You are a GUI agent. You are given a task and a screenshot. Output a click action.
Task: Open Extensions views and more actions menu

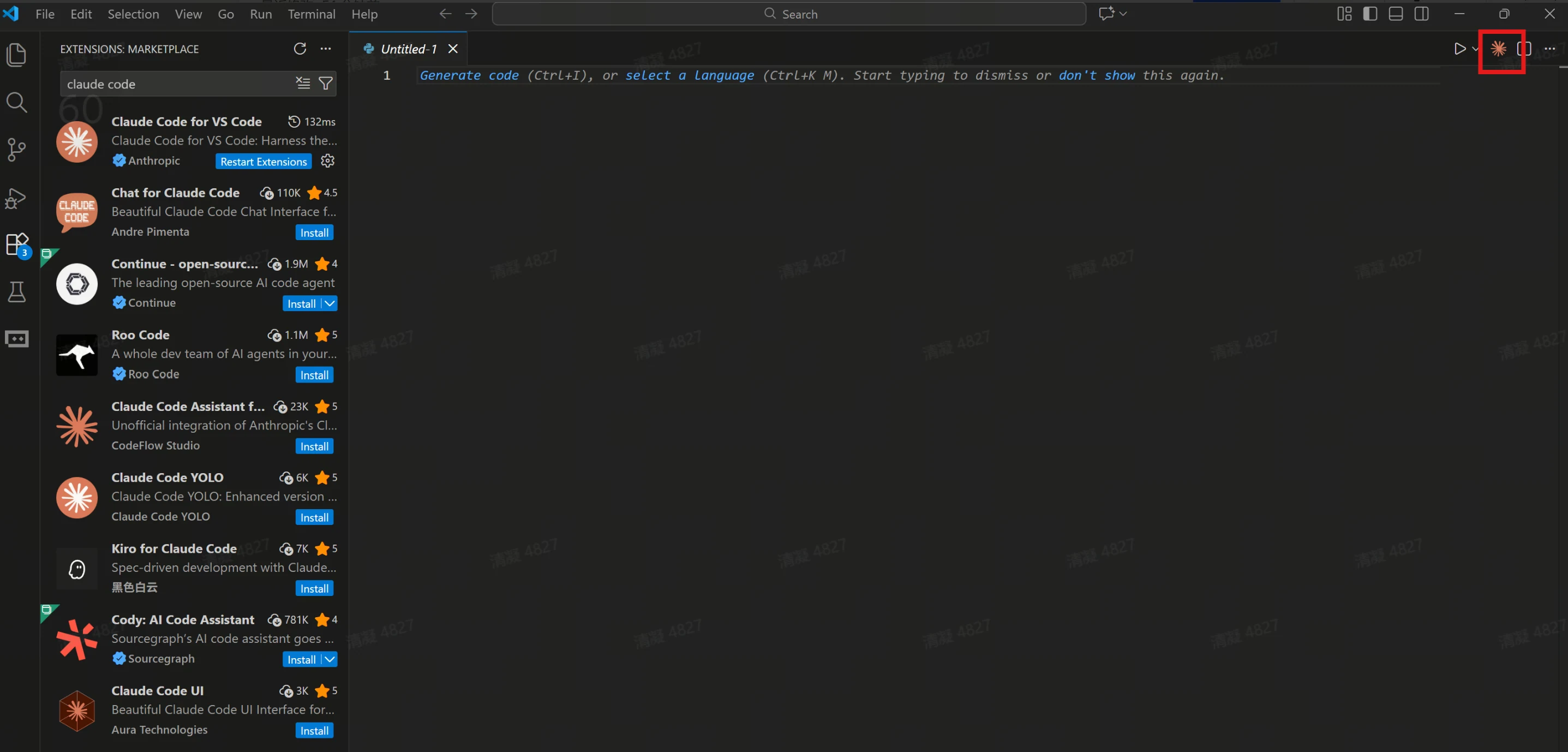click(326, 49)
